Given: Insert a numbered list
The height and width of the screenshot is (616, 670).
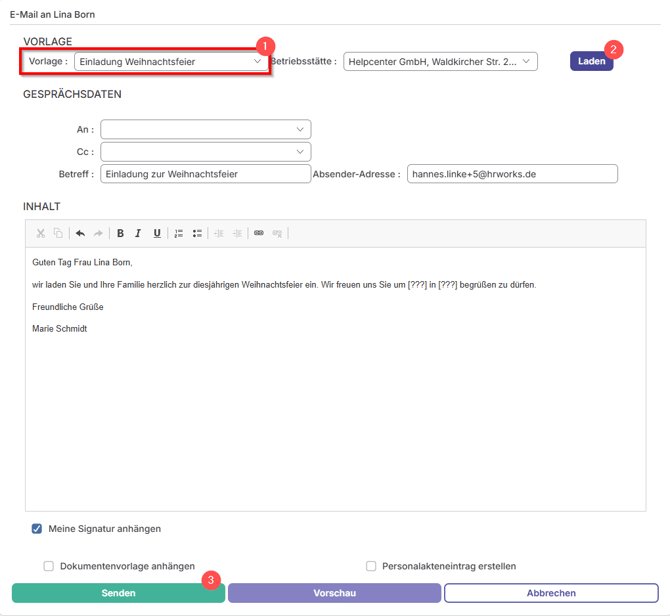Looking at the screenshot, I should (x=179, y=233).
